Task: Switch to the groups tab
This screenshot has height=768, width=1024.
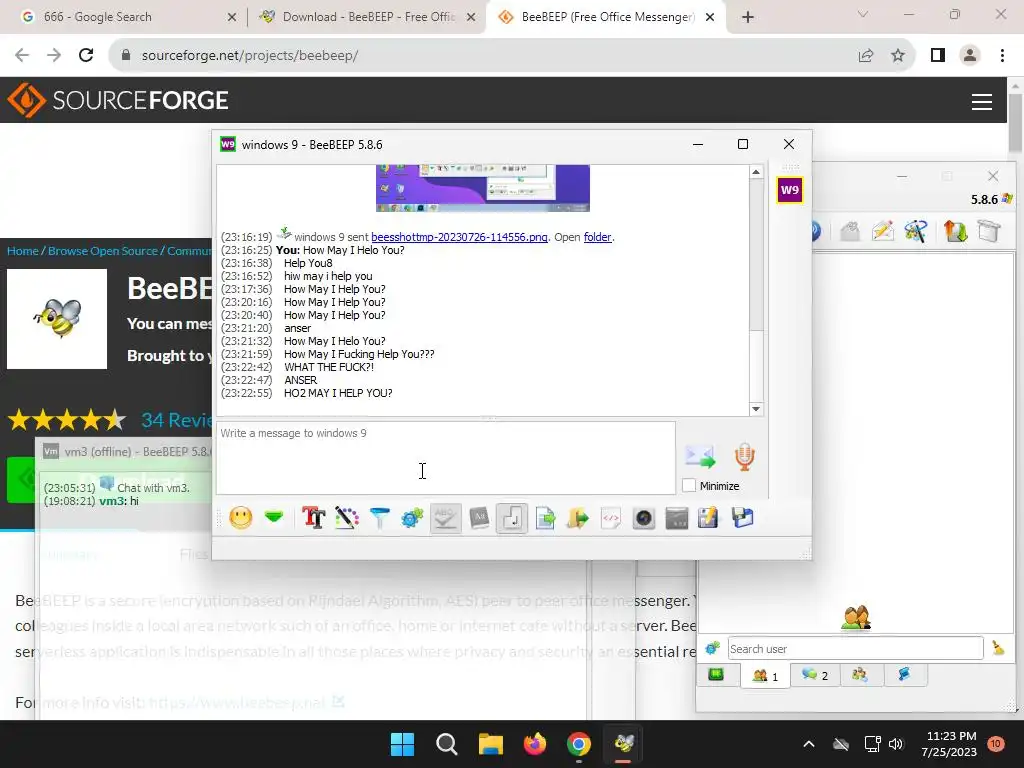Action: [860, 675]
